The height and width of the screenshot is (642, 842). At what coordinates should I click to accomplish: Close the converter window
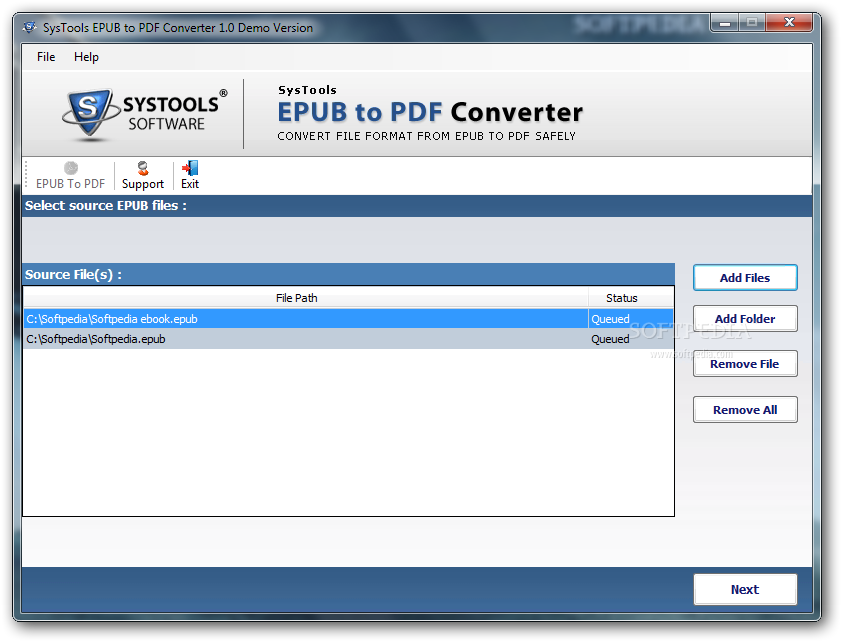point(789,23)
